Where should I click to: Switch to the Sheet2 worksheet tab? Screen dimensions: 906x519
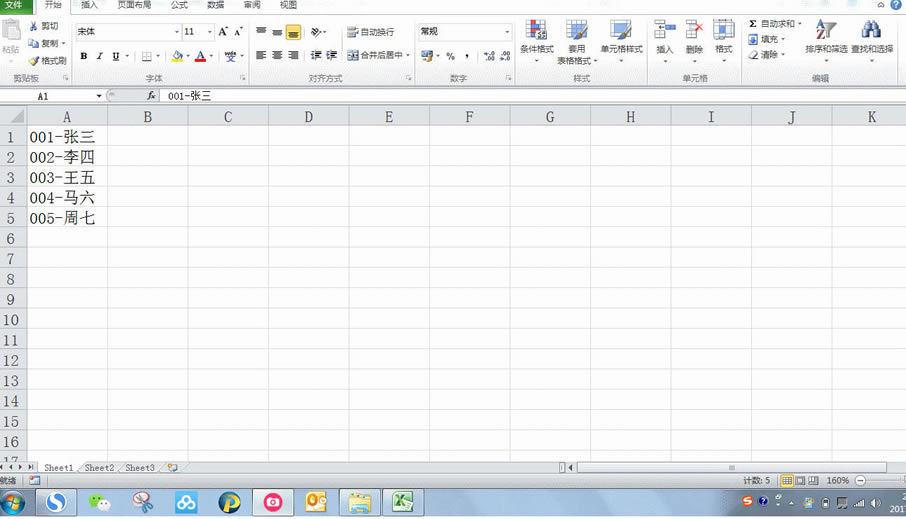[99, 468]
